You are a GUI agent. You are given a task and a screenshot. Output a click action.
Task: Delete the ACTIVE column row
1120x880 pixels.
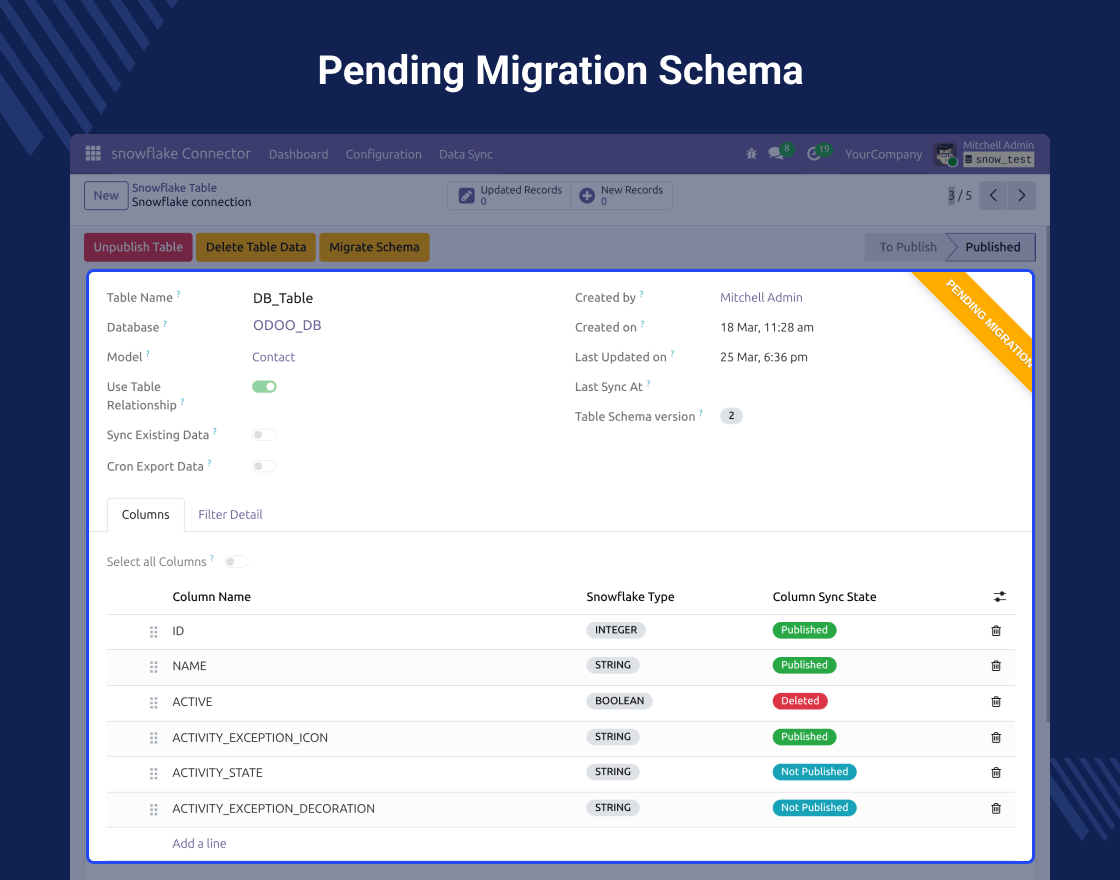click(996, 701)
